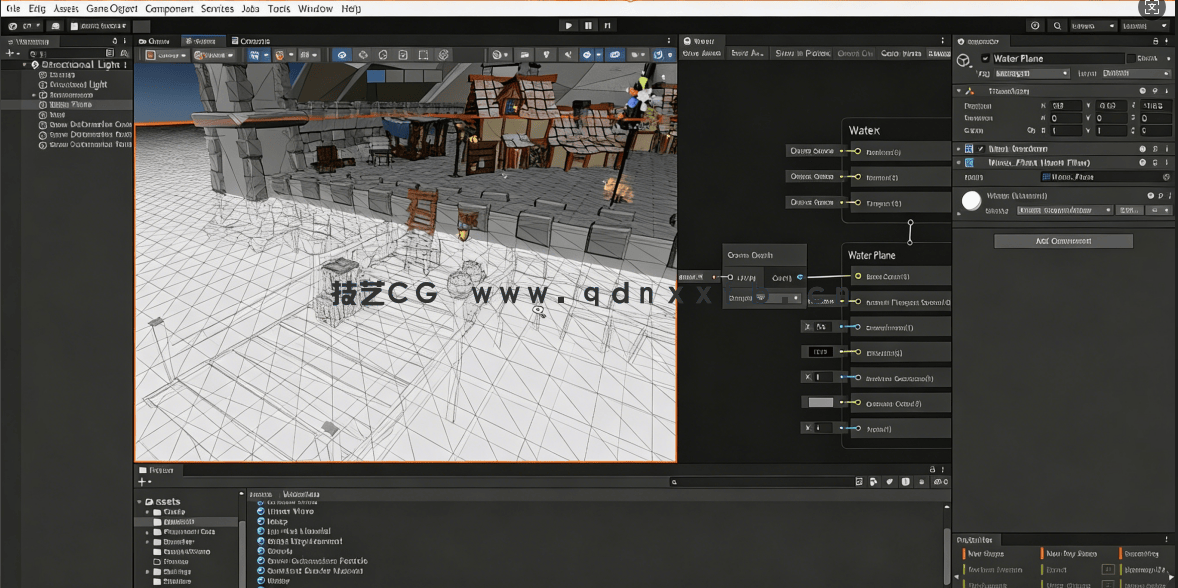Toggle the Water Plane active checkbox in Inspector
This screenshot has height=588, width=1178.
tap(984, 57)
